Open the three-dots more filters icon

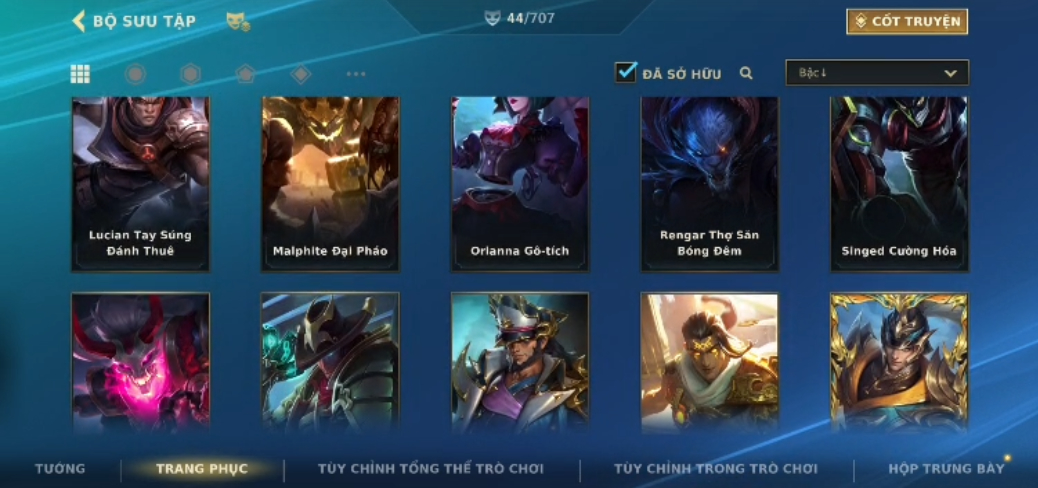tap(356, 73)
